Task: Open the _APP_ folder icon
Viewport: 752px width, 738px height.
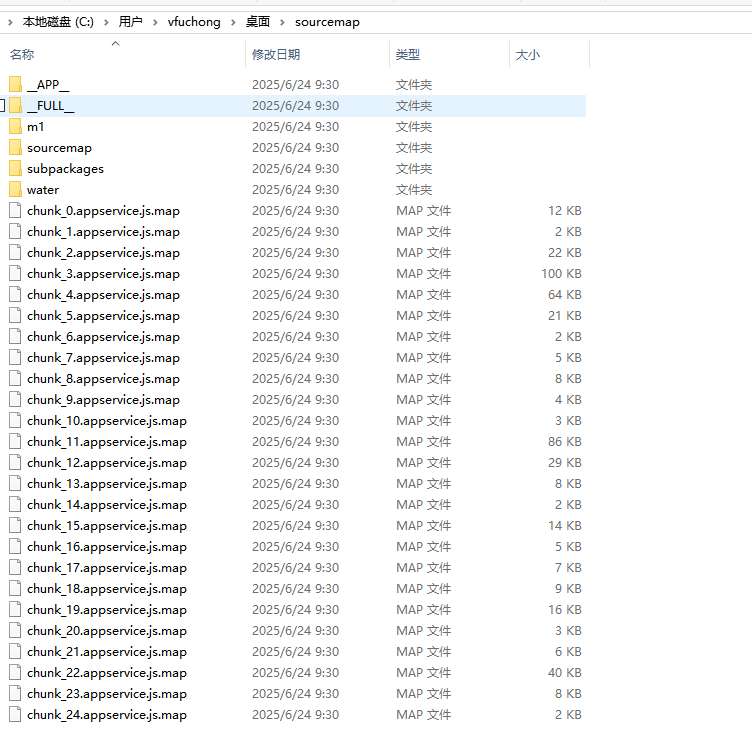Action: pos(15,84)
